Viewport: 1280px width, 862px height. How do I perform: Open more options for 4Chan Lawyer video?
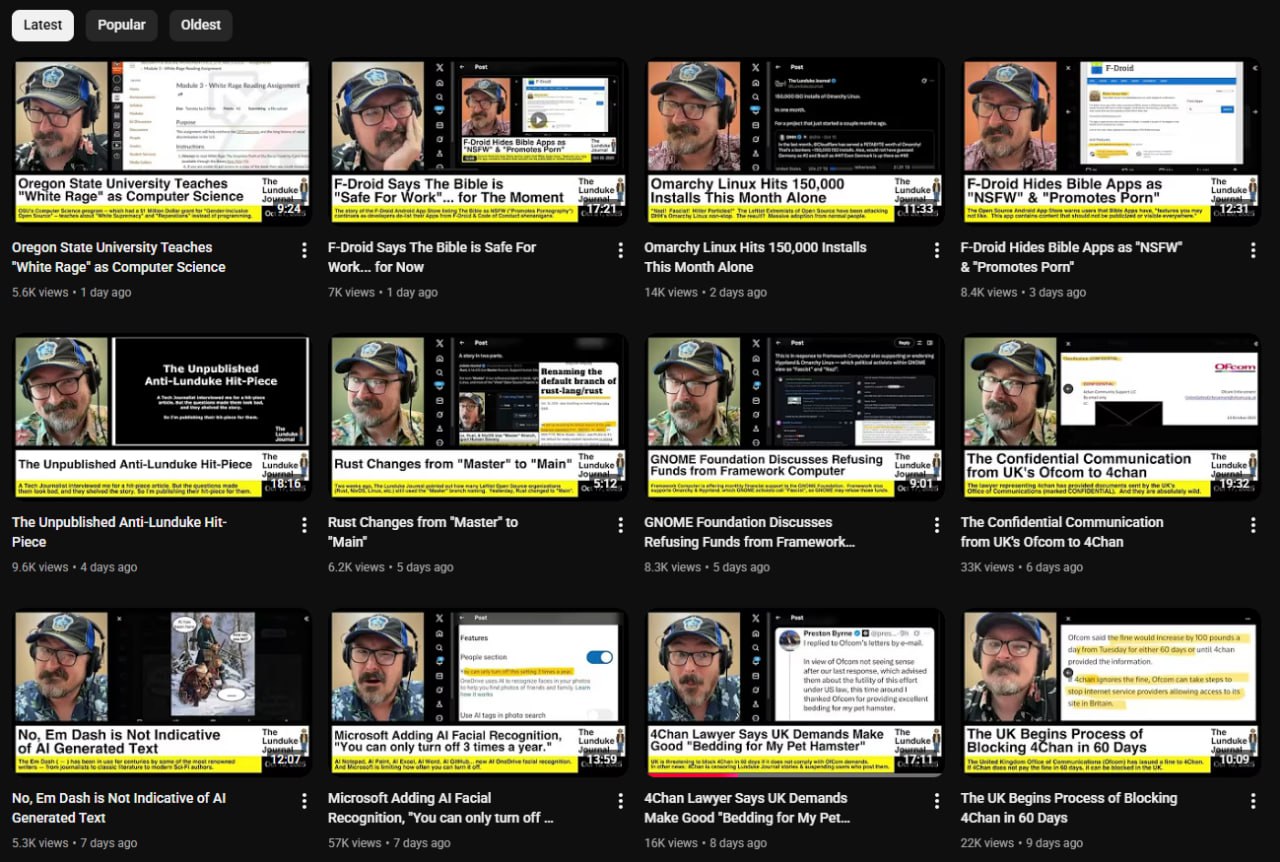[x=937, y=801]
